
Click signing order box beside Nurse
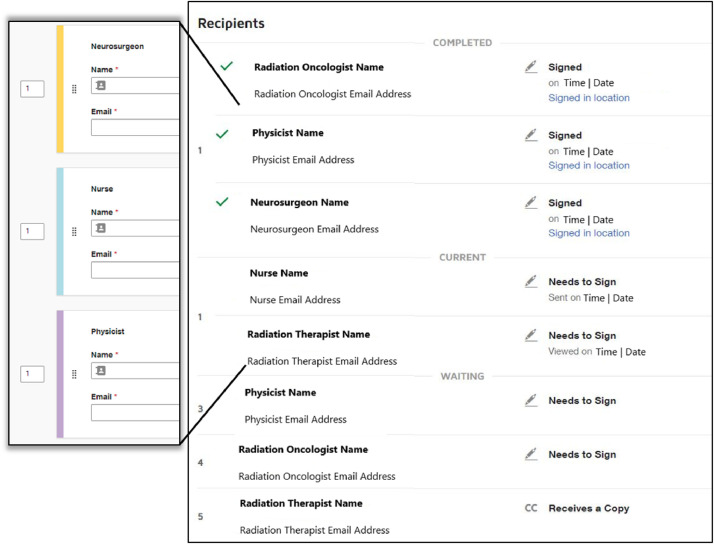pyautogui.click(x=32, y=232)
